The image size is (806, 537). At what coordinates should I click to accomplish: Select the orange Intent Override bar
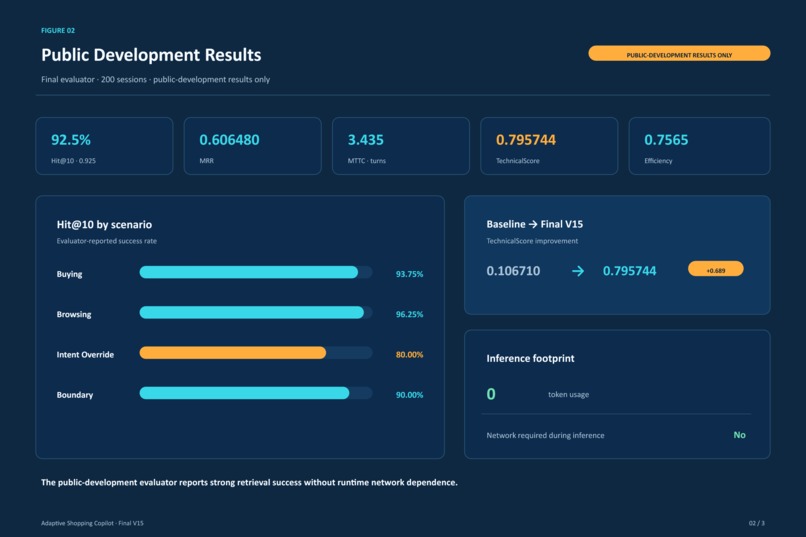[232, 353]
